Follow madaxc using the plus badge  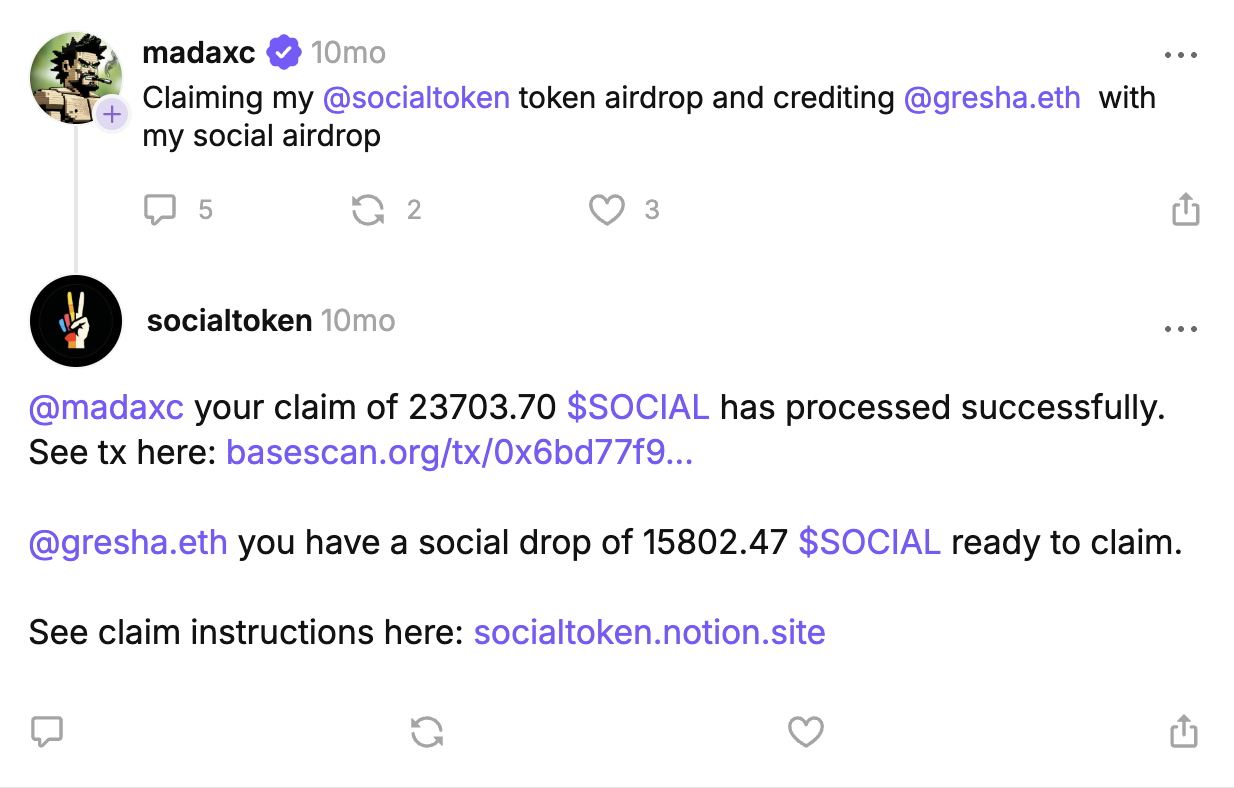coord(112,115)
